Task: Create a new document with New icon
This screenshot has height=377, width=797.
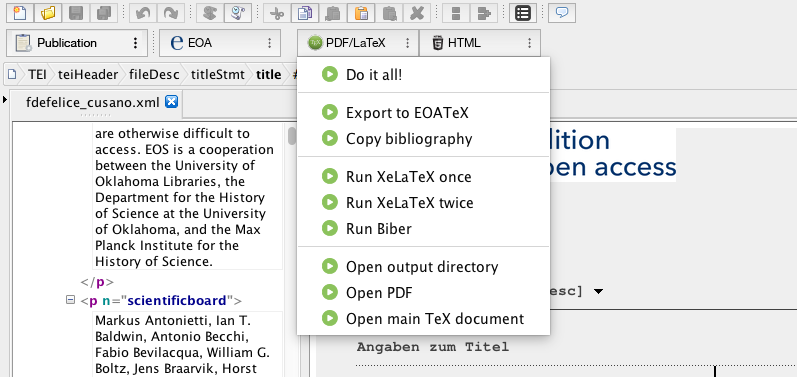Action: [x=20, y=13]
